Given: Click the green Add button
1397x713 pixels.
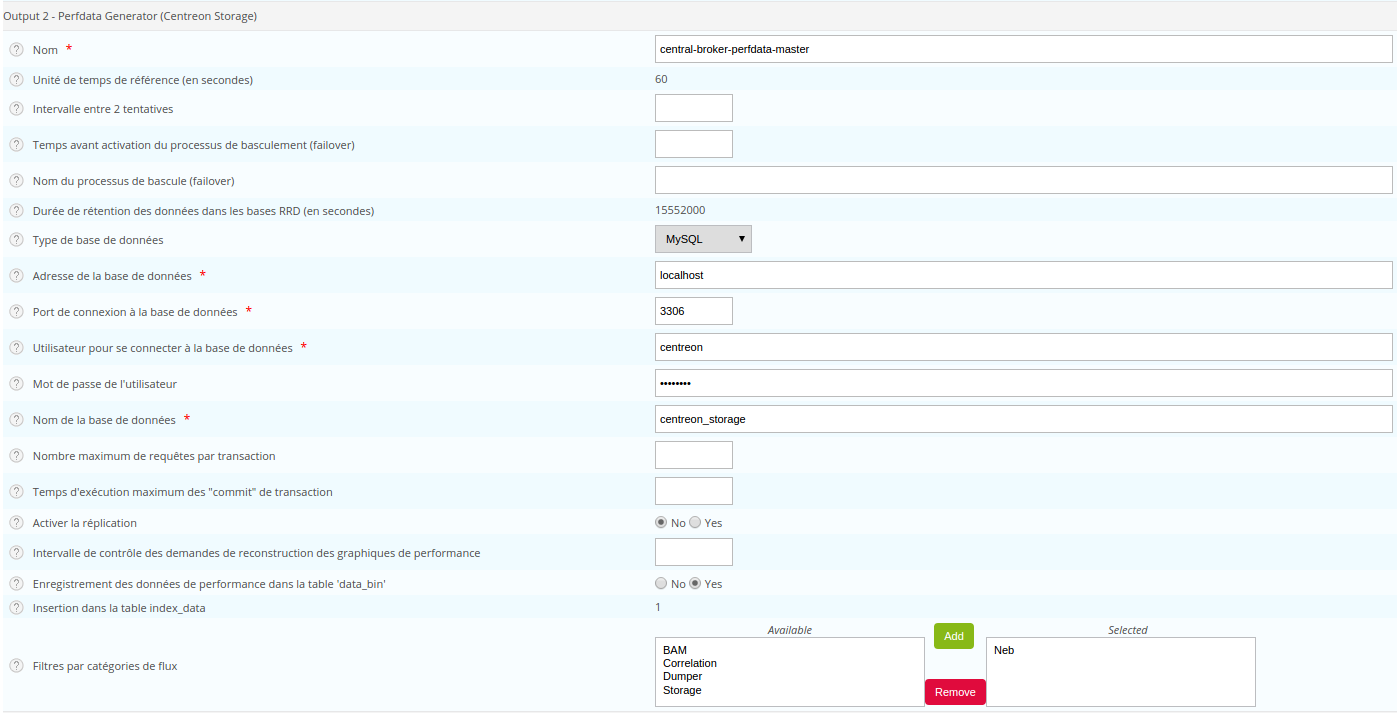Looking at the screenshot, I should point(954,636).
